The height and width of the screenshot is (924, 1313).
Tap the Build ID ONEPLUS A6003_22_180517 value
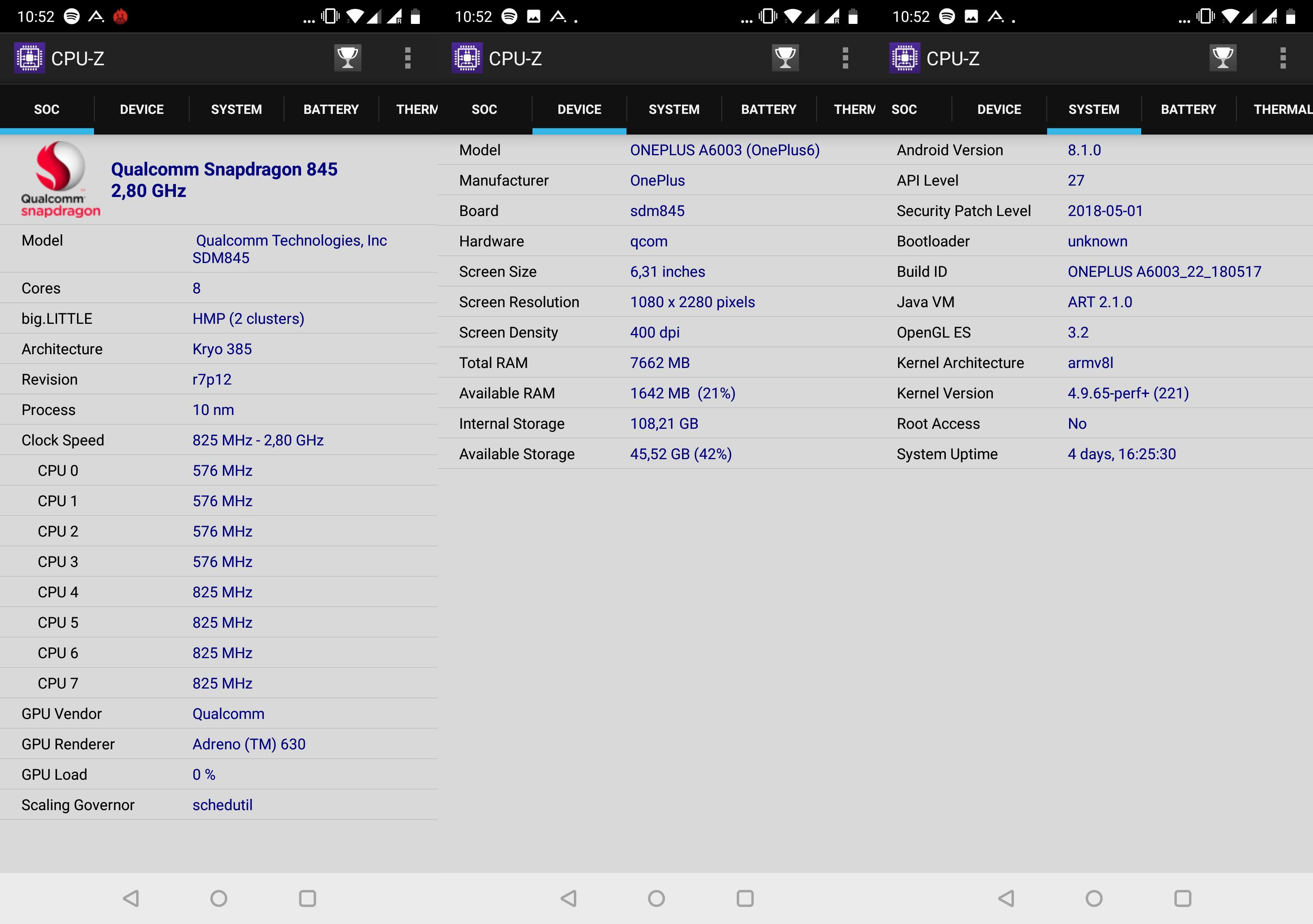pos(1164,272)
